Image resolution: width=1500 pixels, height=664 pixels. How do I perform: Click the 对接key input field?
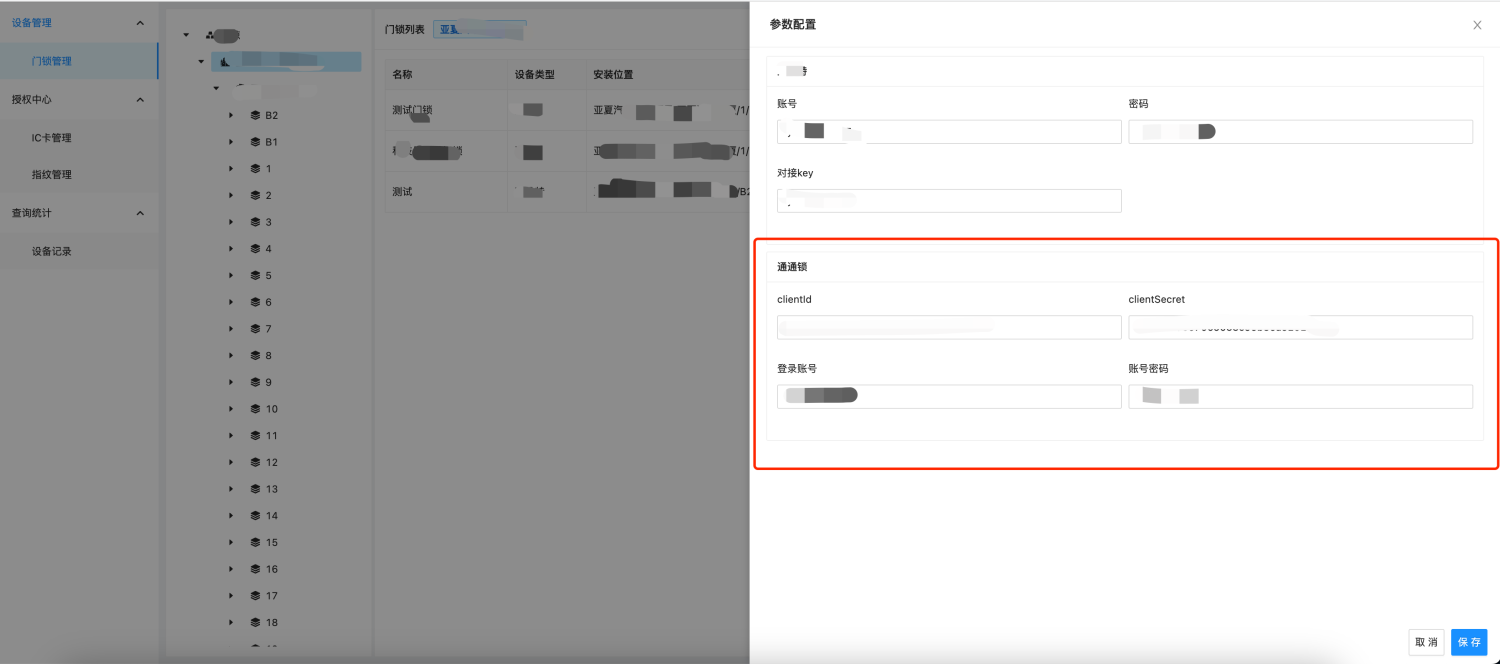coord(948,201)
